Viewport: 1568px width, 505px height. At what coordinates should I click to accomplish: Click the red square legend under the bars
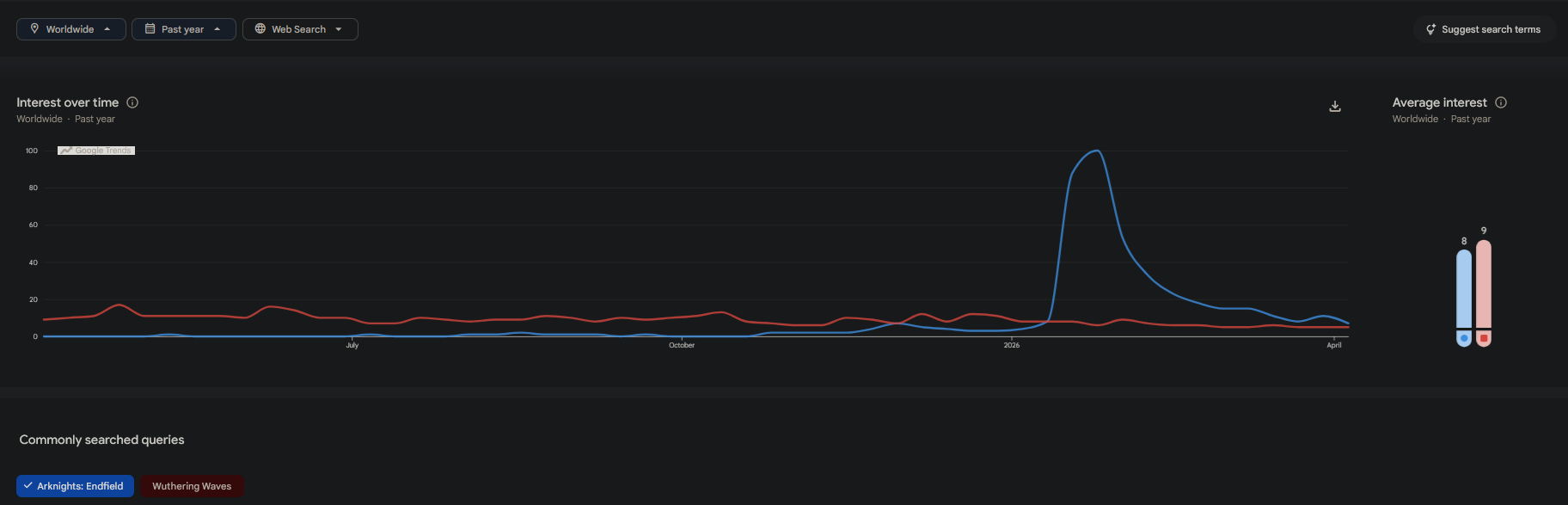pos(1484,338)
